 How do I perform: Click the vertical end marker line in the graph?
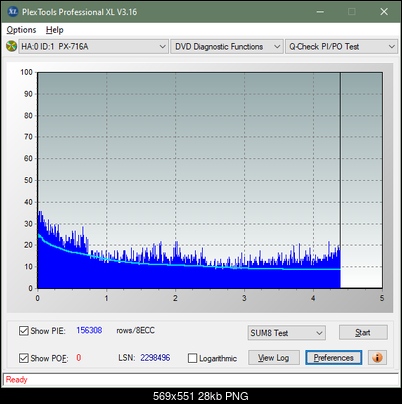click(340, 180)
